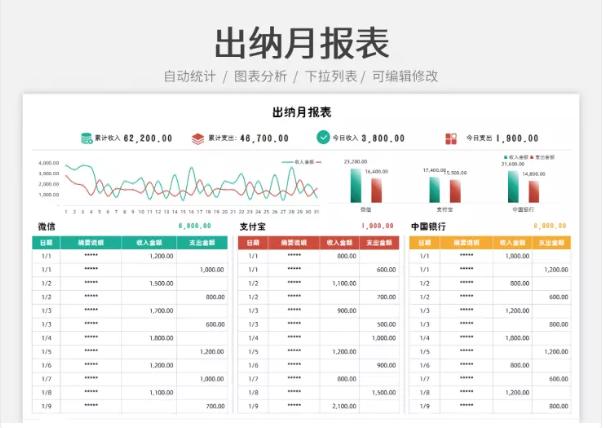Click the green database icon beside 累计收入

pyautogui.click(x=87, y=138)
